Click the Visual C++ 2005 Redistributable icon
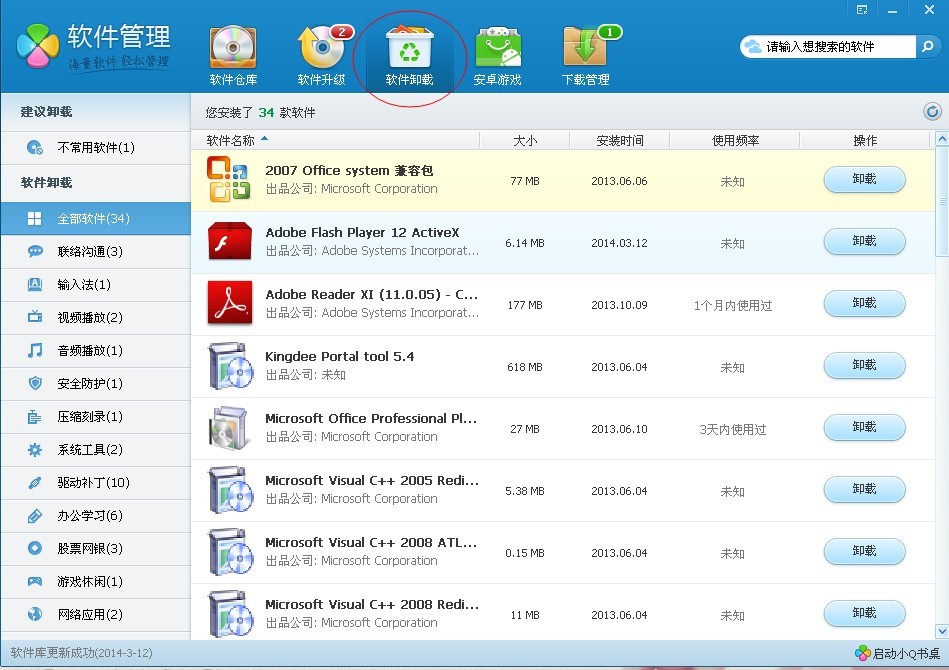Viewport: 949px width, 670px height. [230, 490]
